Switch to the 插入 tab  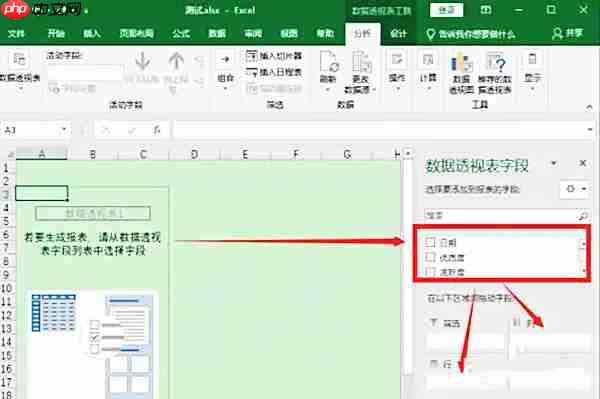[92, 34]
